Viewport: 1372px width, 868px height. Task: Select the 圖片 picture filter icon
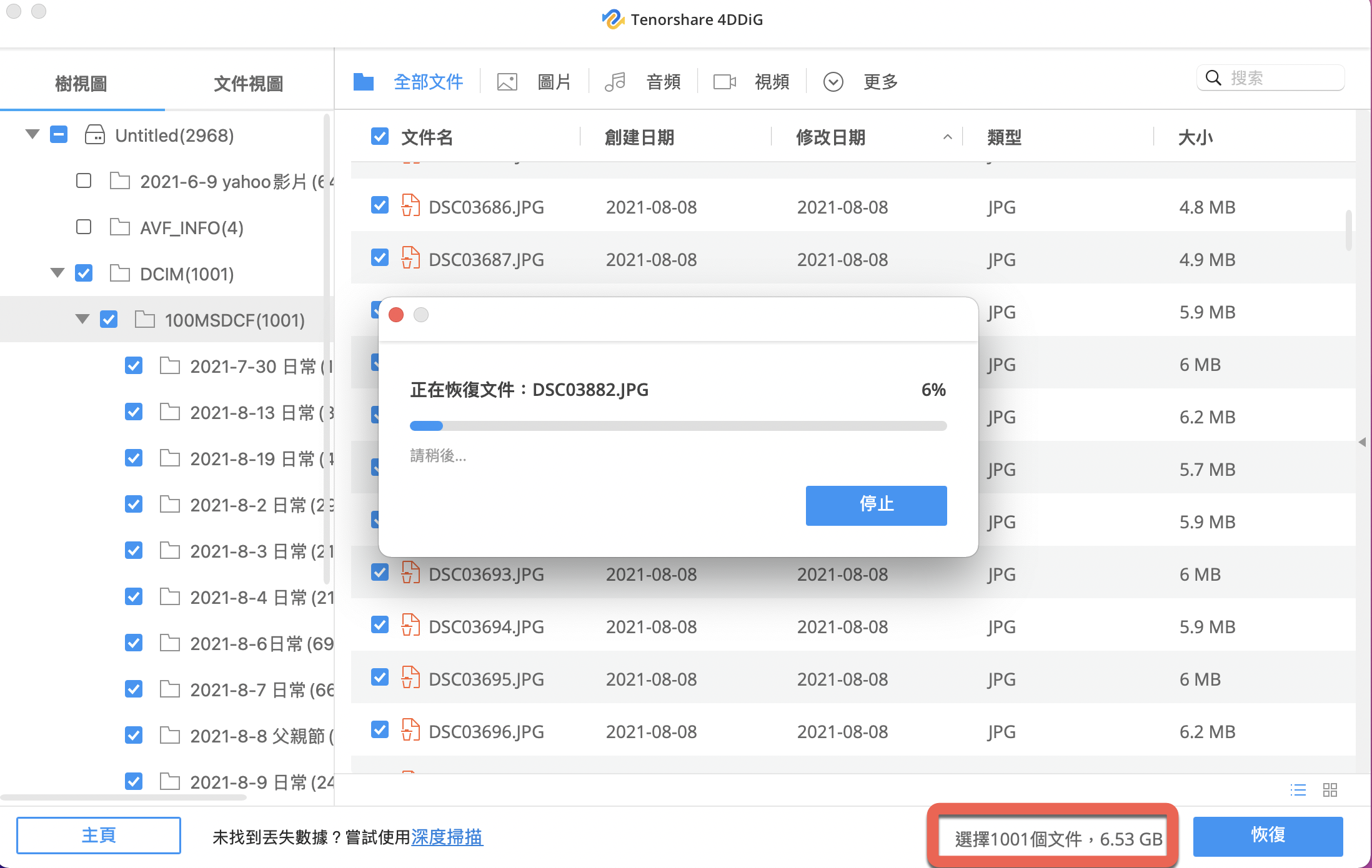(x=507, y=82)
